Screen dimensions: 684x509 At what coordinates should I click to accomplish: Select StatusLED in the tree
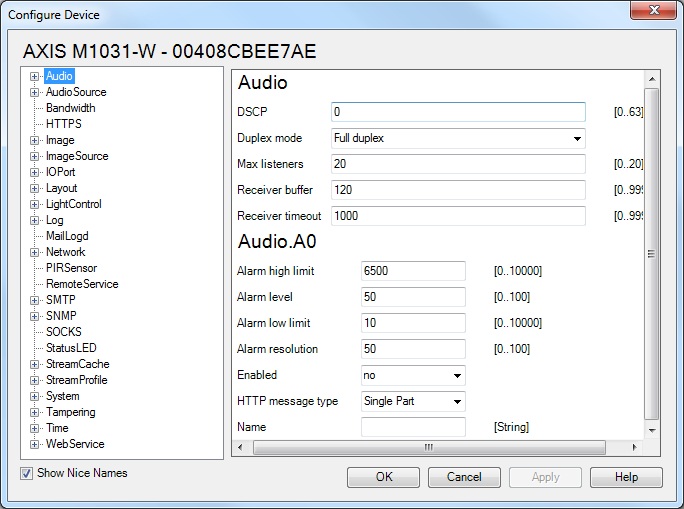[71, 348]
